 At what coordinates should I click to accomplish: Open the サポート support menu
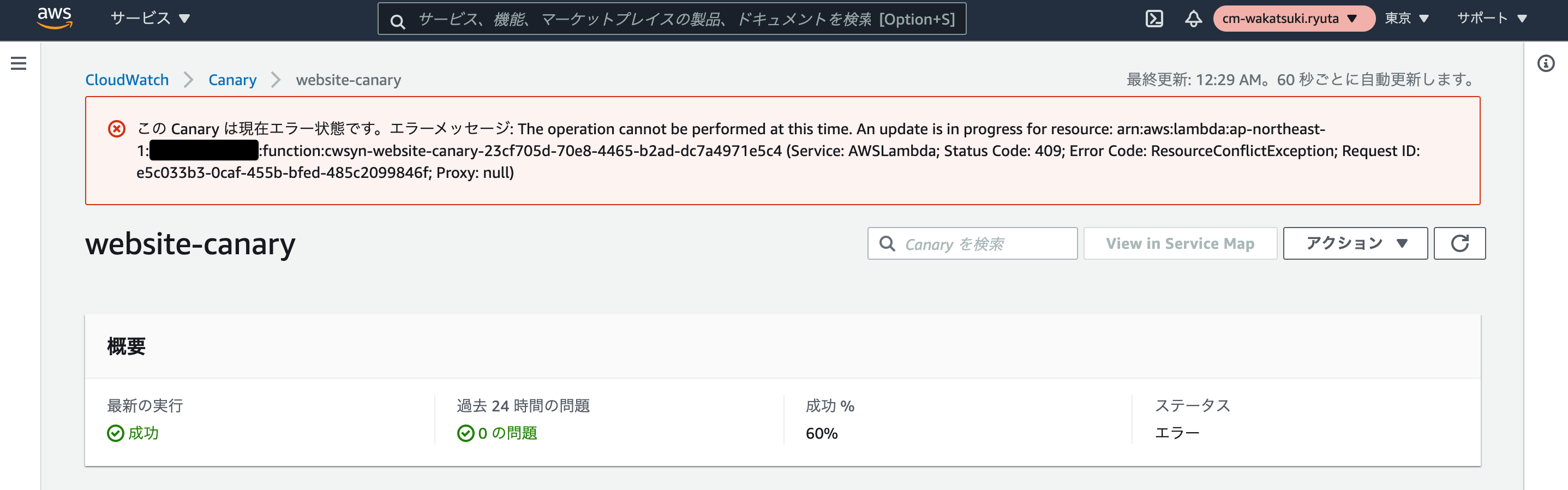pos(1491,19)
